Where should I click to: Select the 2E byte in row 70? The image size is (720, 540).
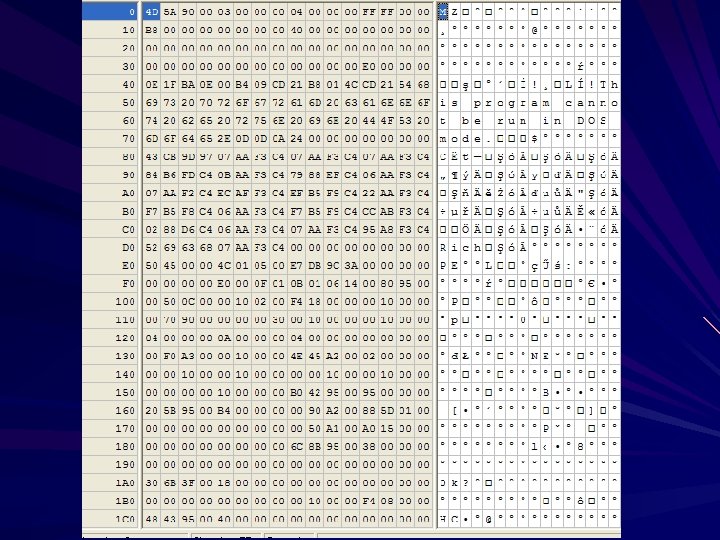click(x=224, y=139)
